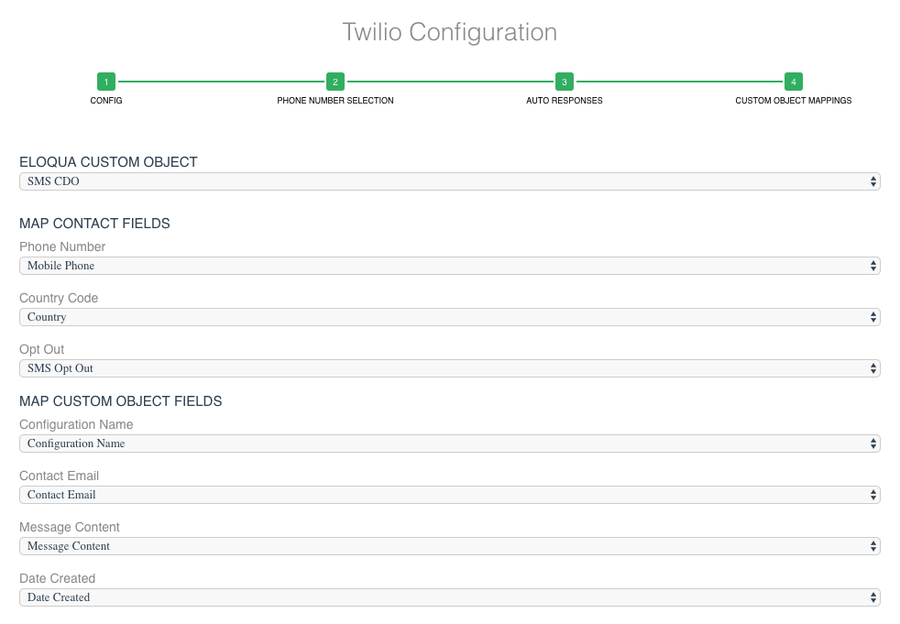Click the Message Content field label
900x624 pixels.
point(69,528)
